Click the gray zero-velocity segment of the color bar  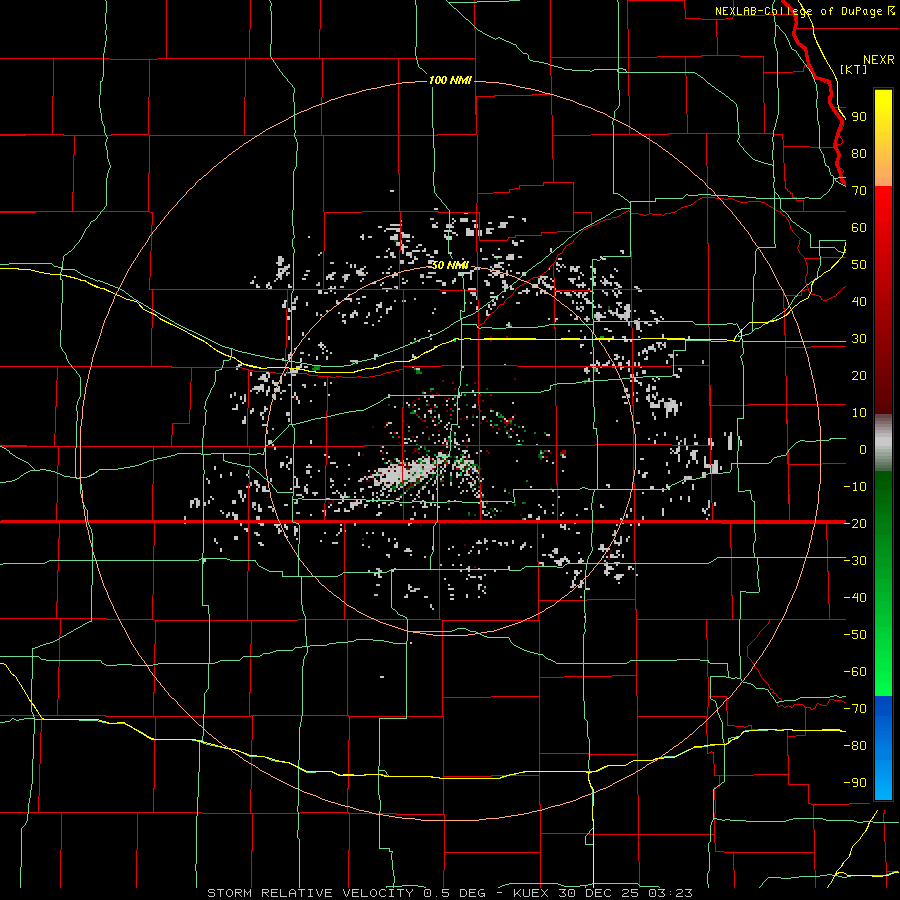pyautogui.click(x=883, y=443)
